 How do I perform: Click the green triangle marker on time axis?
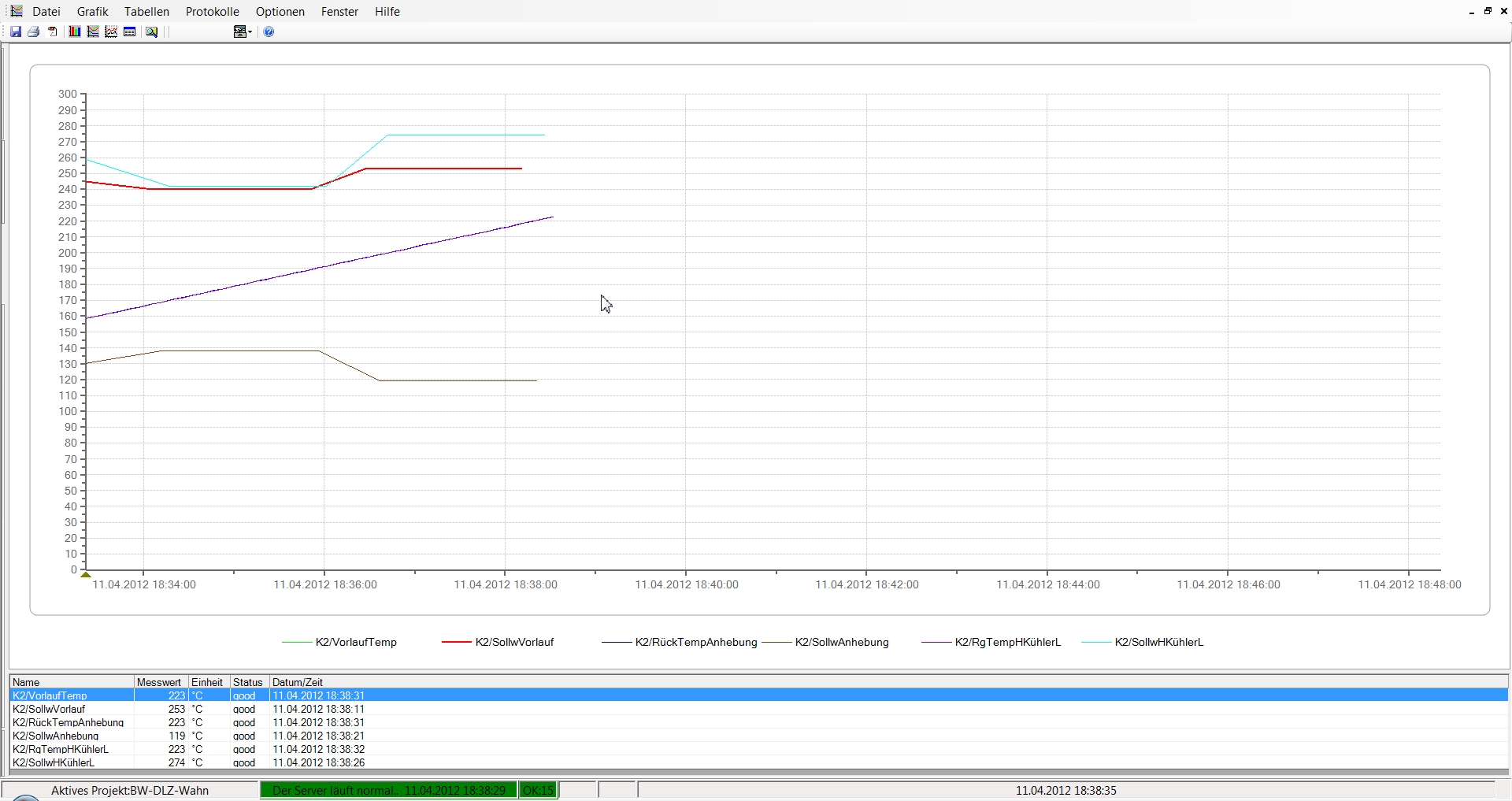pyautogui.click(x=86, y=574)
